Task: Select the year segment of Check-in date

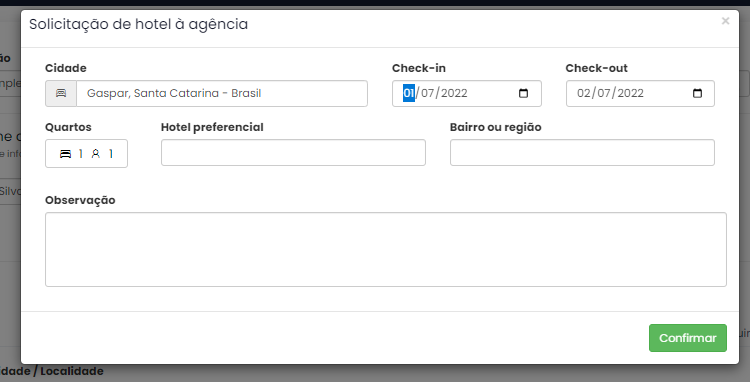Action: point(454,93)
